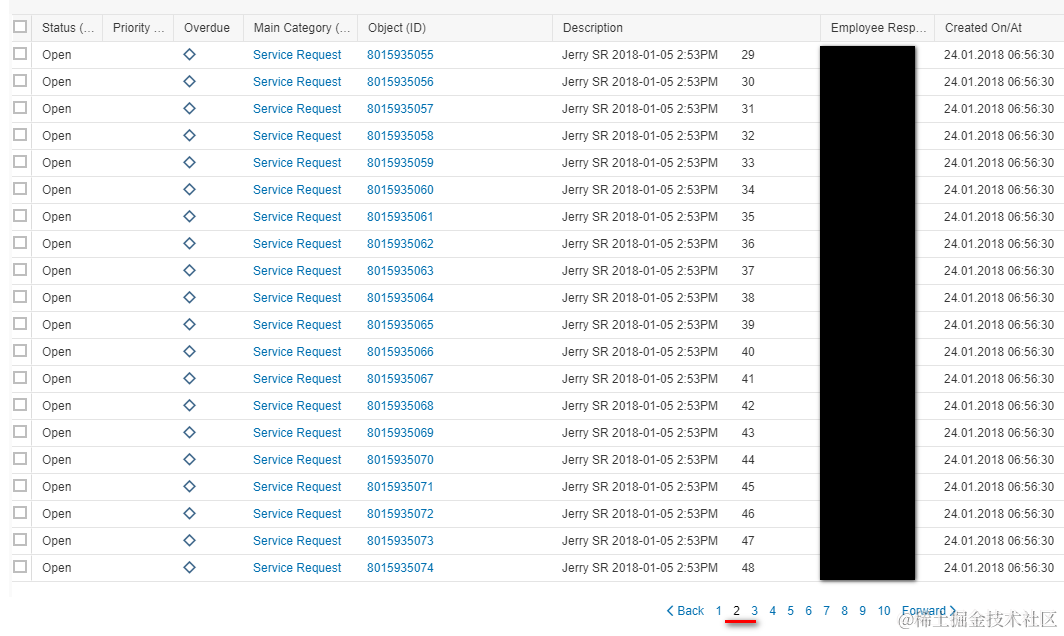The height and width of the screenshot is (636, 1064).
Task: Open Service Request link for 8015935071
Action: coord(297,487)
